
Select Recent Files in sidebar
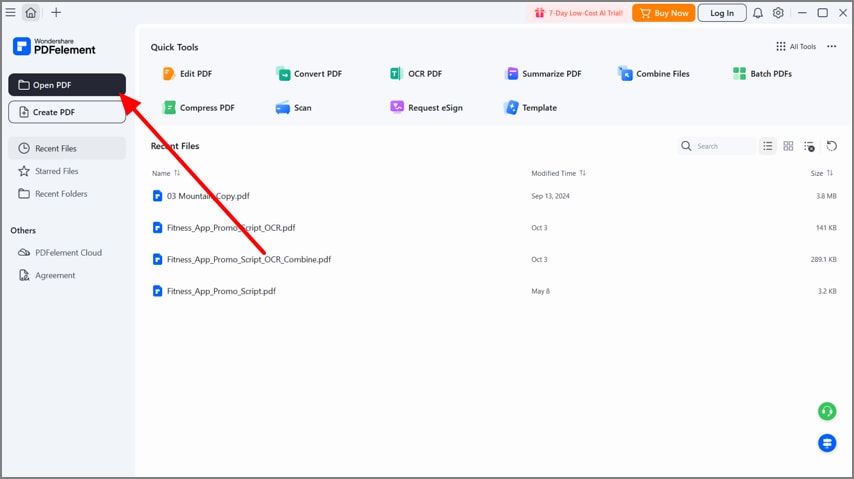click(67, 148)
